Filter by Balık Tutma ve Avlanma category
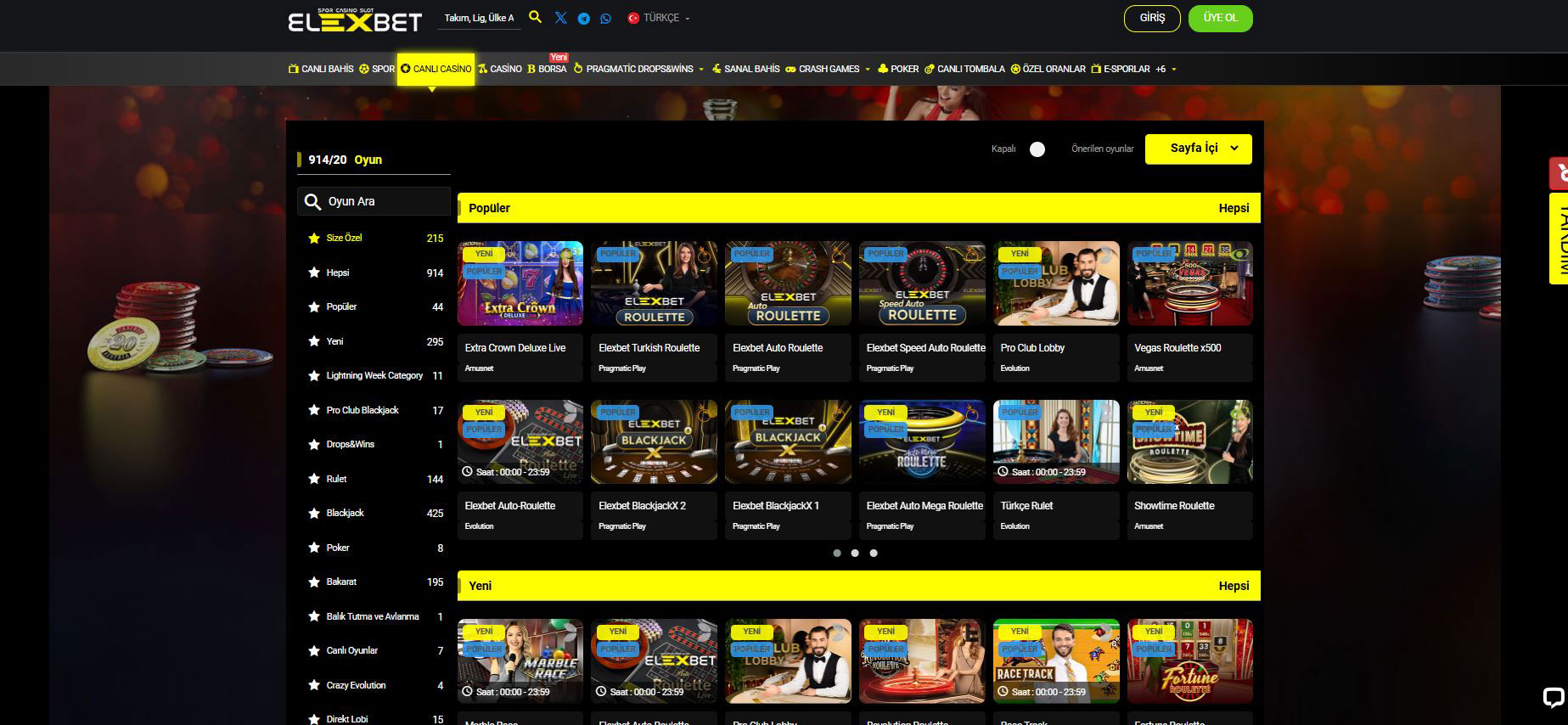1568x725 pixels. coord(374,616)
